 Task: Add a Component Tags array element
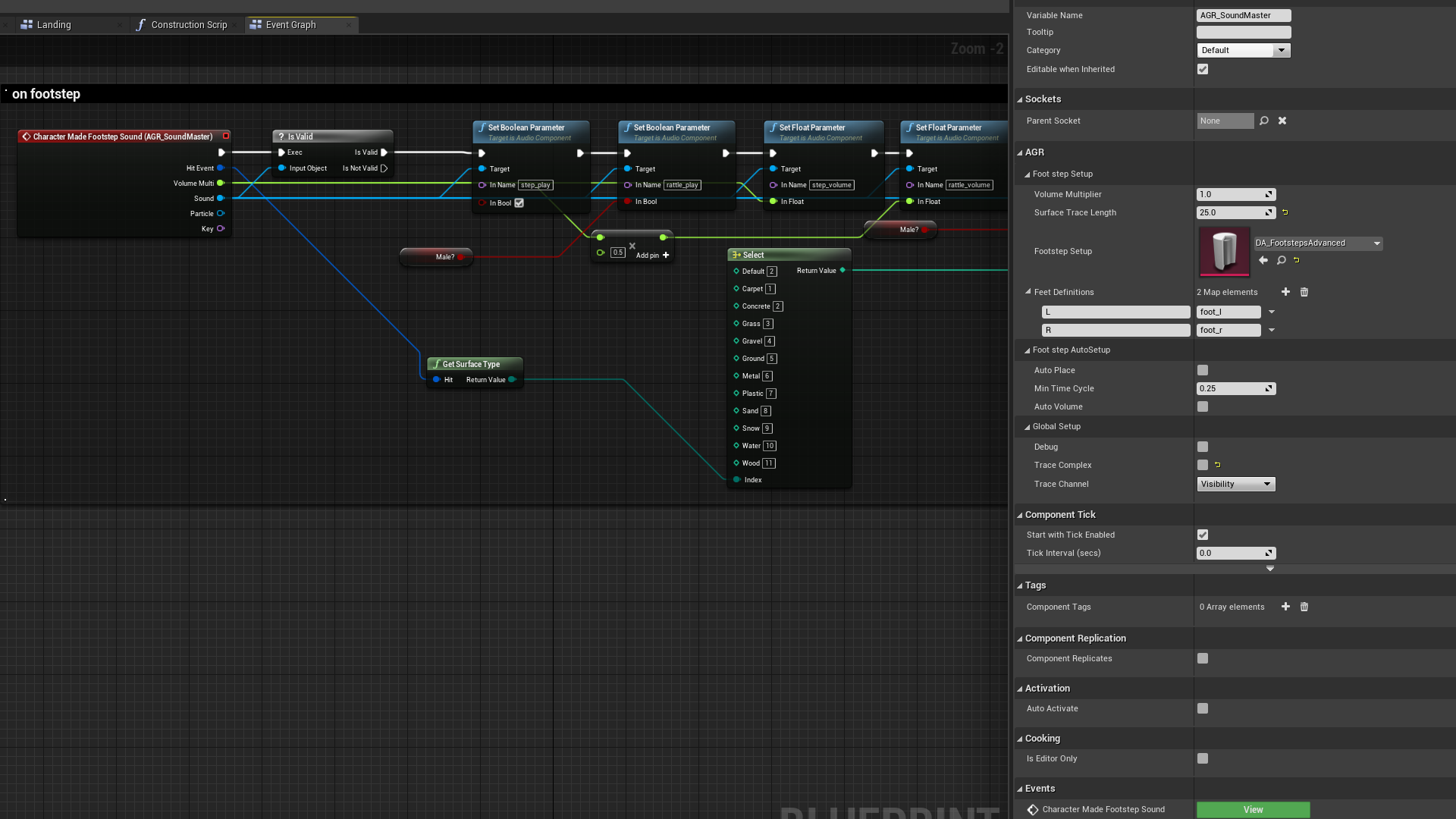[x=1285, y=607]
